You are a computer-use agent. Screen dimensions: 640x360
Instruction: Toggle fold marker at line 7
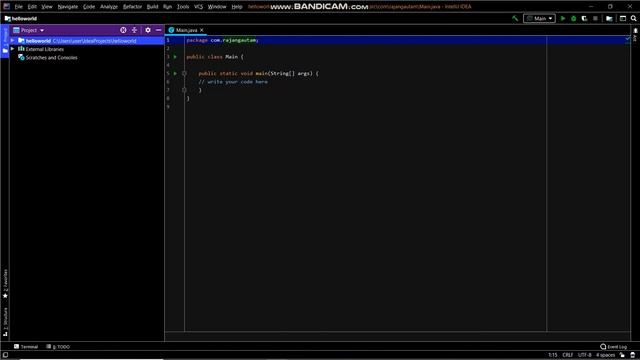coord(184,90)
